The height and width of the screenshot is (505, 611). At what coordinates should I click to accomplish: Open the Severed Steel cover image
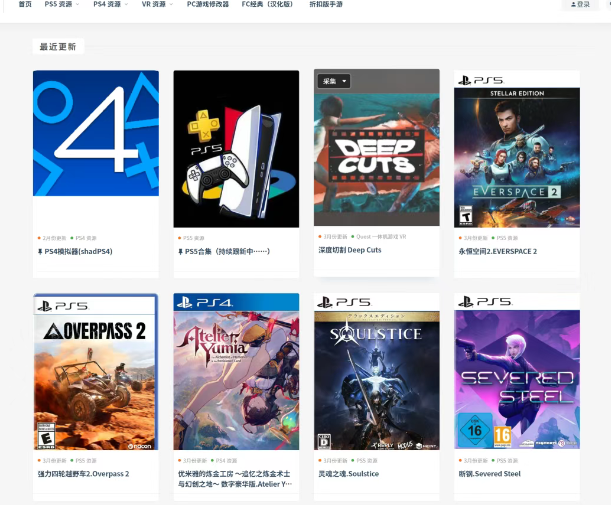click(x=517, y=371)
